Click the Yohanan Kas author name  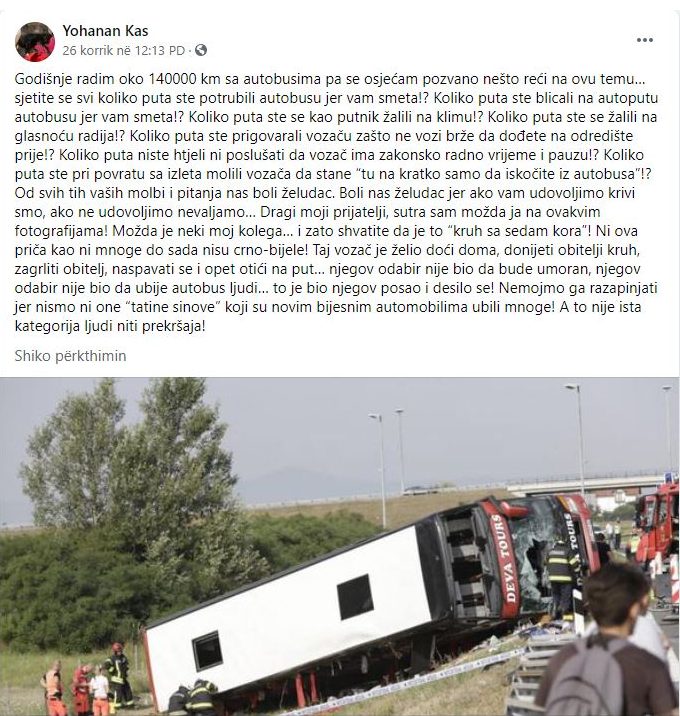coord(105,31)
